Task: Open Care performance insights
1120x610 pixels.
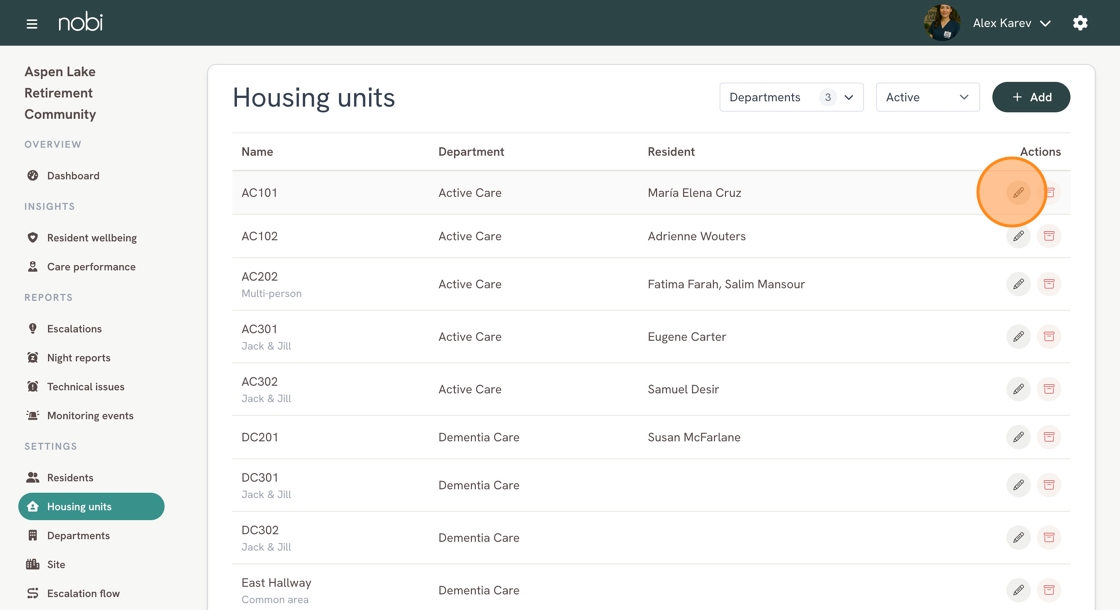Action: click(91, 266)
